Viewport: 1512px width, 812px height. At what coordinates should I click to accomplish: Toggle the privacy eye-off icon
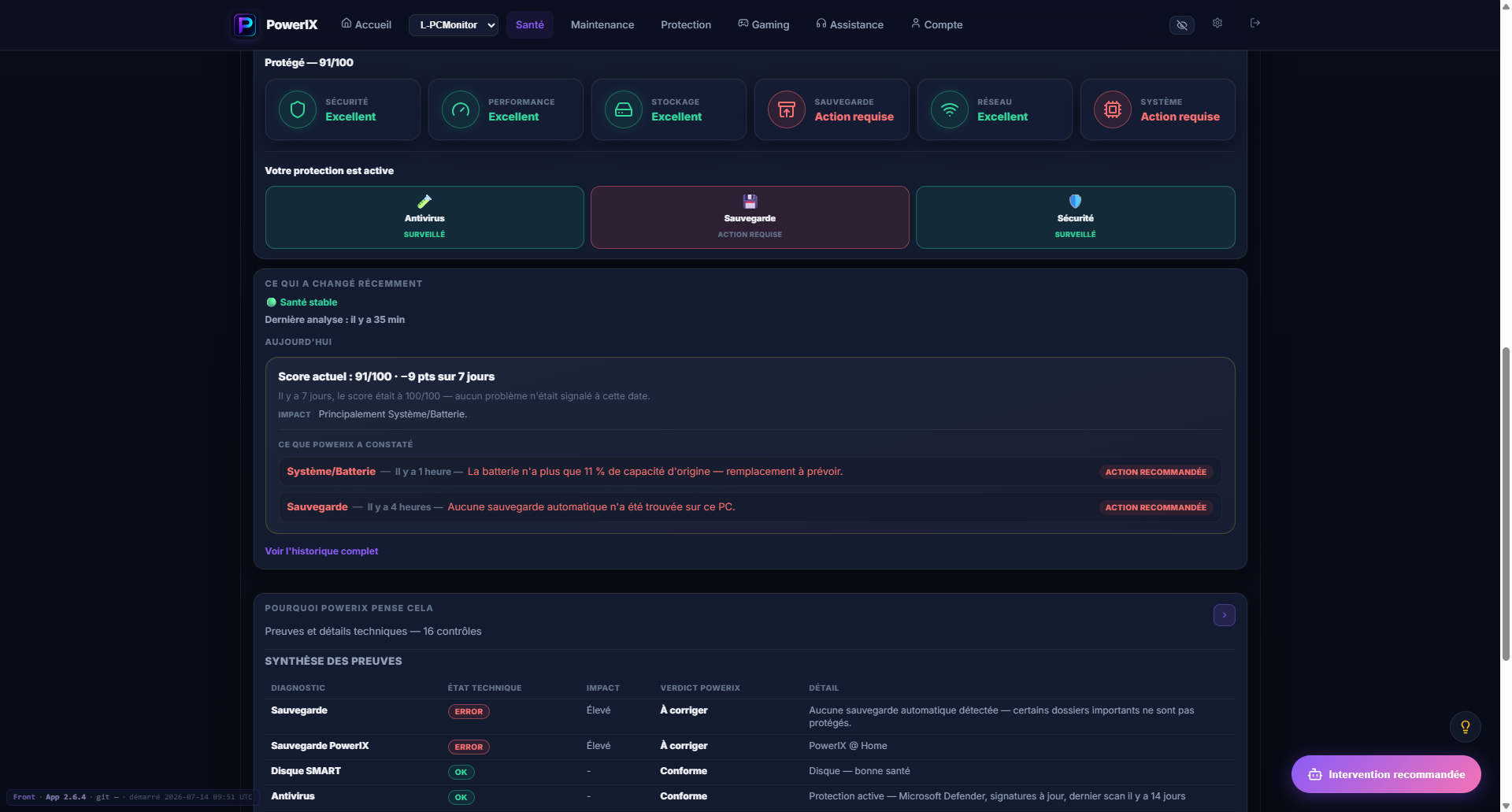click(x=1182, y=25)
